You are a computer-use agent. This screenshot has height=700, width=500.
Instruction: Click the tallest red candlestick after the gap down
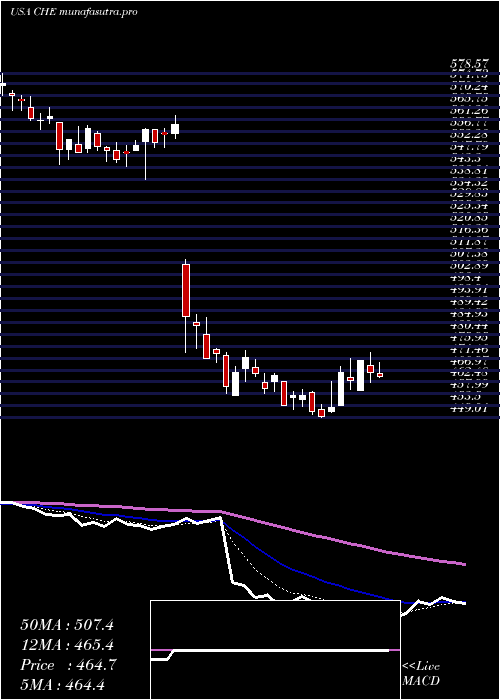(186, 291)
